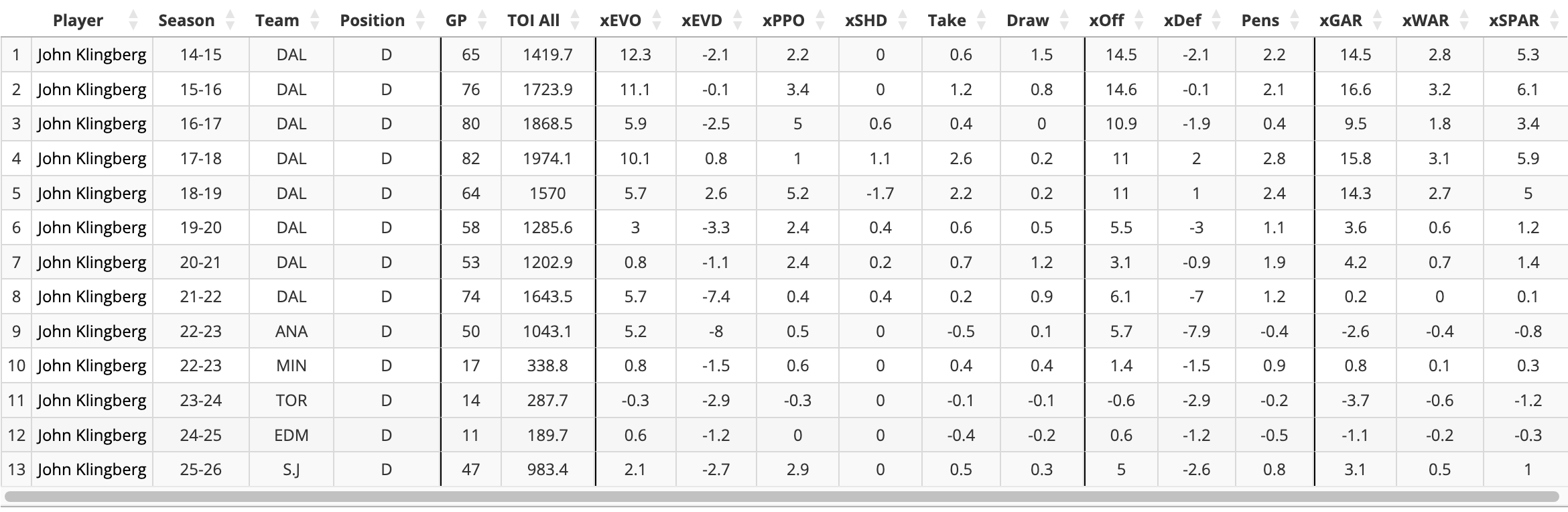The image size is (1568, 512).
Task: Click the sort arrows beside Team header
Action: 315,20
